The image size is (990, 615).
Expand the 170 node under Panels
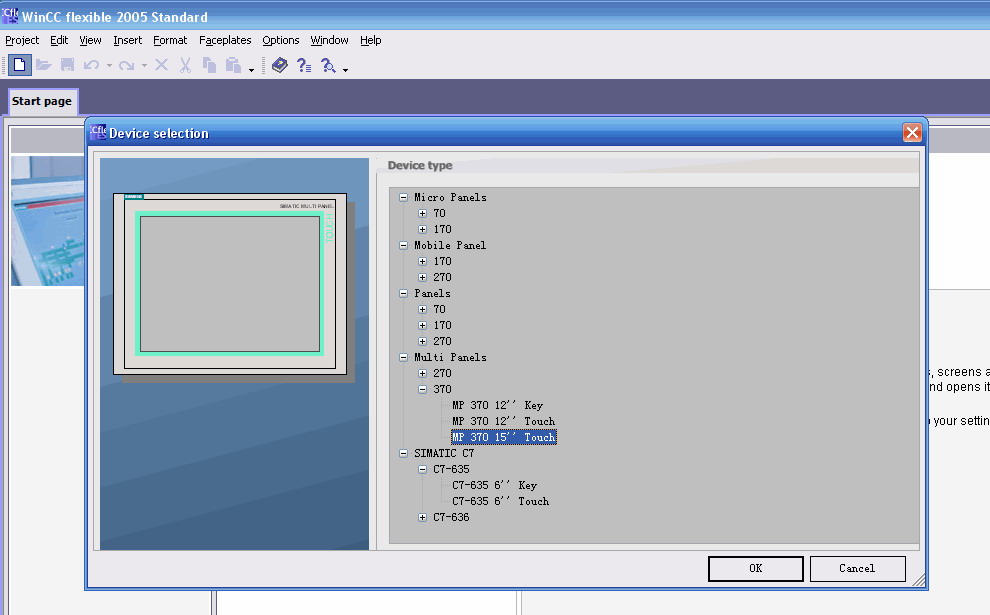coord(422,325)
